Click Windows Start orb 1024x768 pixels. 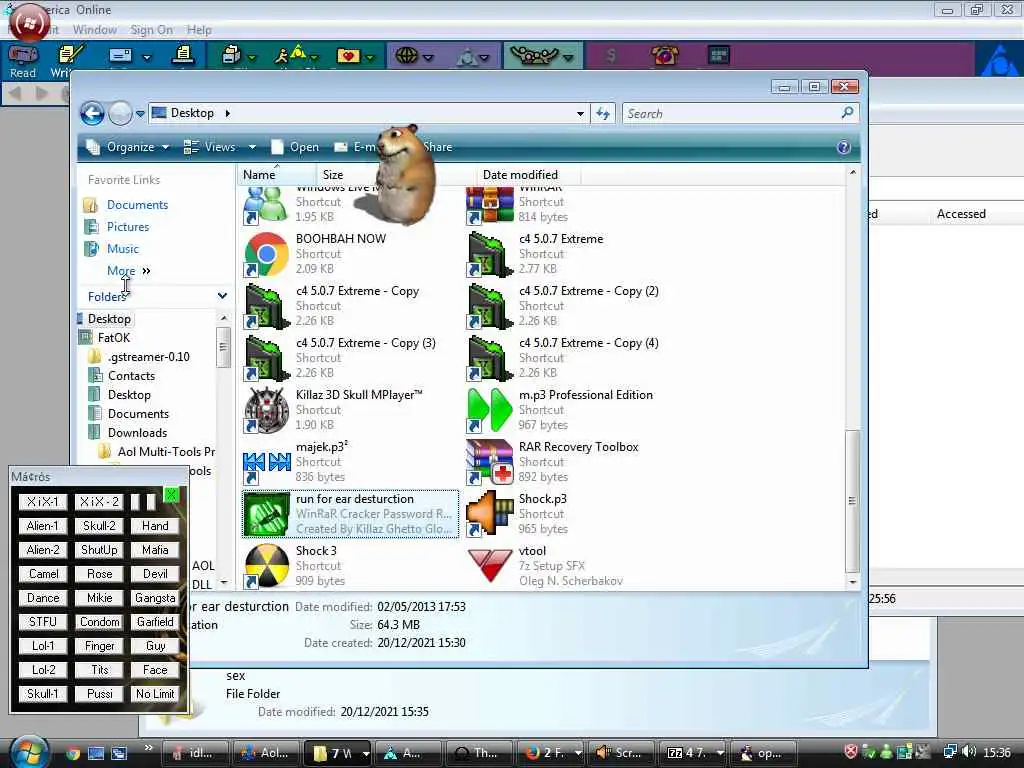pyautogui.click(x=27, y=751)
